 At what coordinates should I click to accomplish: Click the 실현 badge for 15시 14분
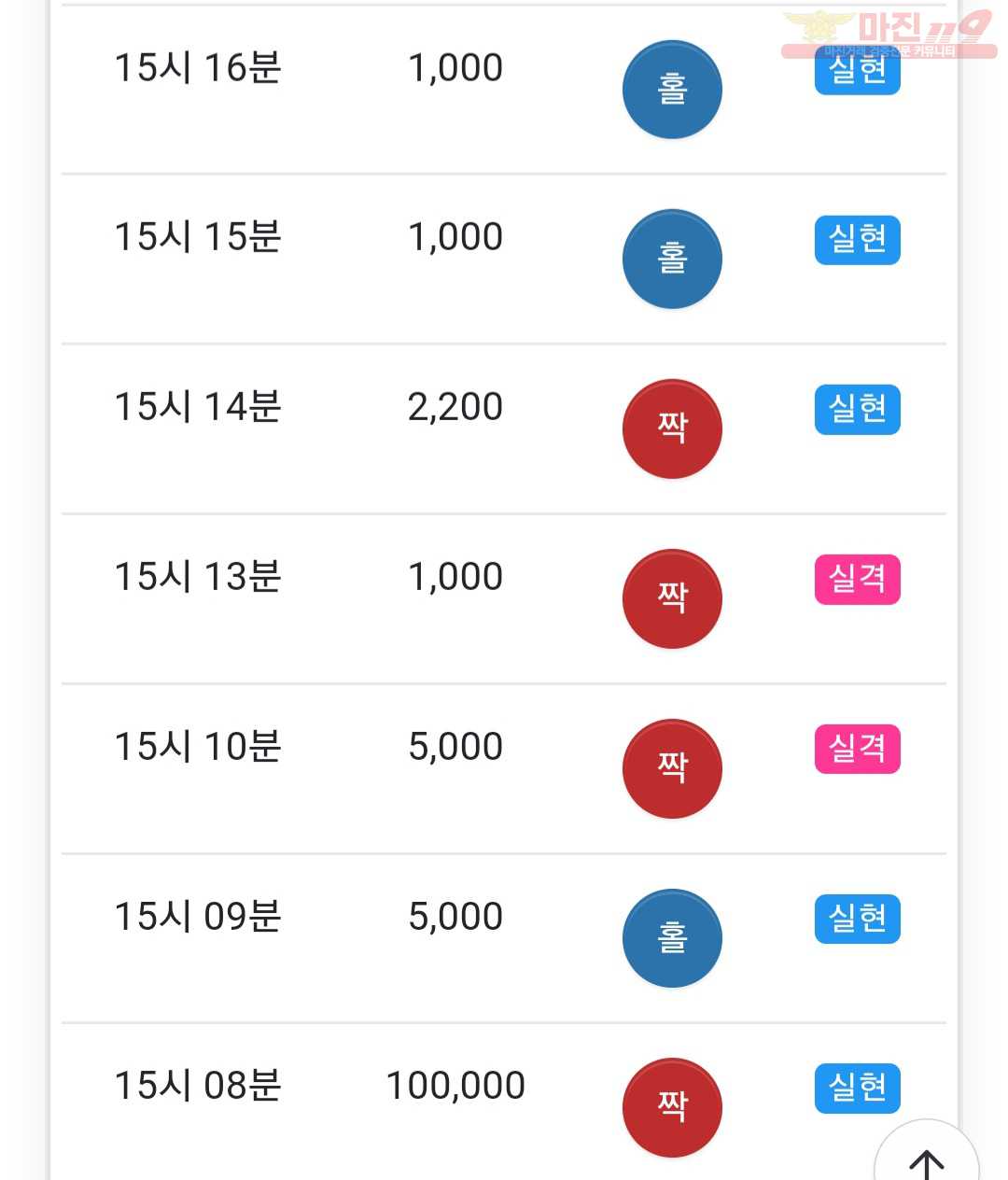pos(858,410)
